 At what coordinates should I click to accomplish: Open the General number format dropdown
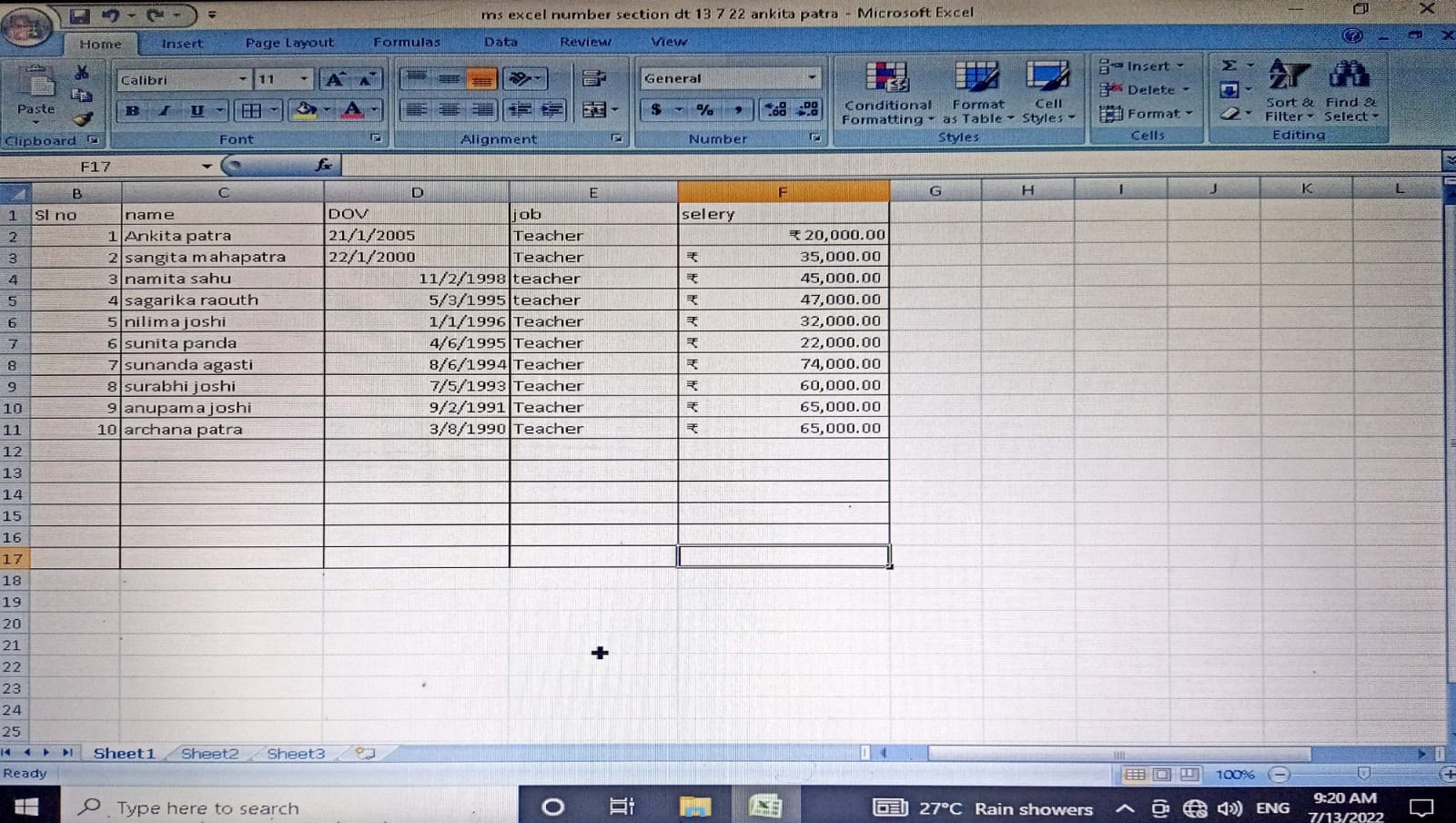812,78
